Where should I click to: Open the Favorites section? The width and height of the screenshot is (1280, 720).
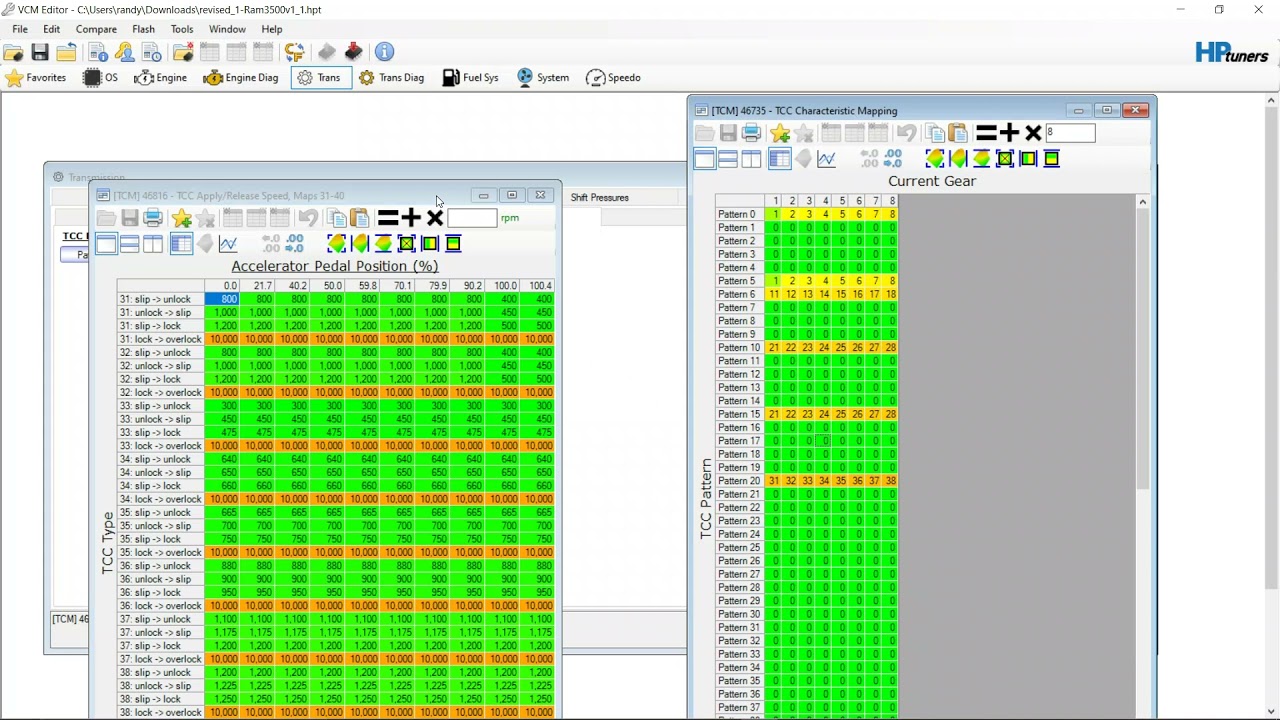tap(36, 78)
